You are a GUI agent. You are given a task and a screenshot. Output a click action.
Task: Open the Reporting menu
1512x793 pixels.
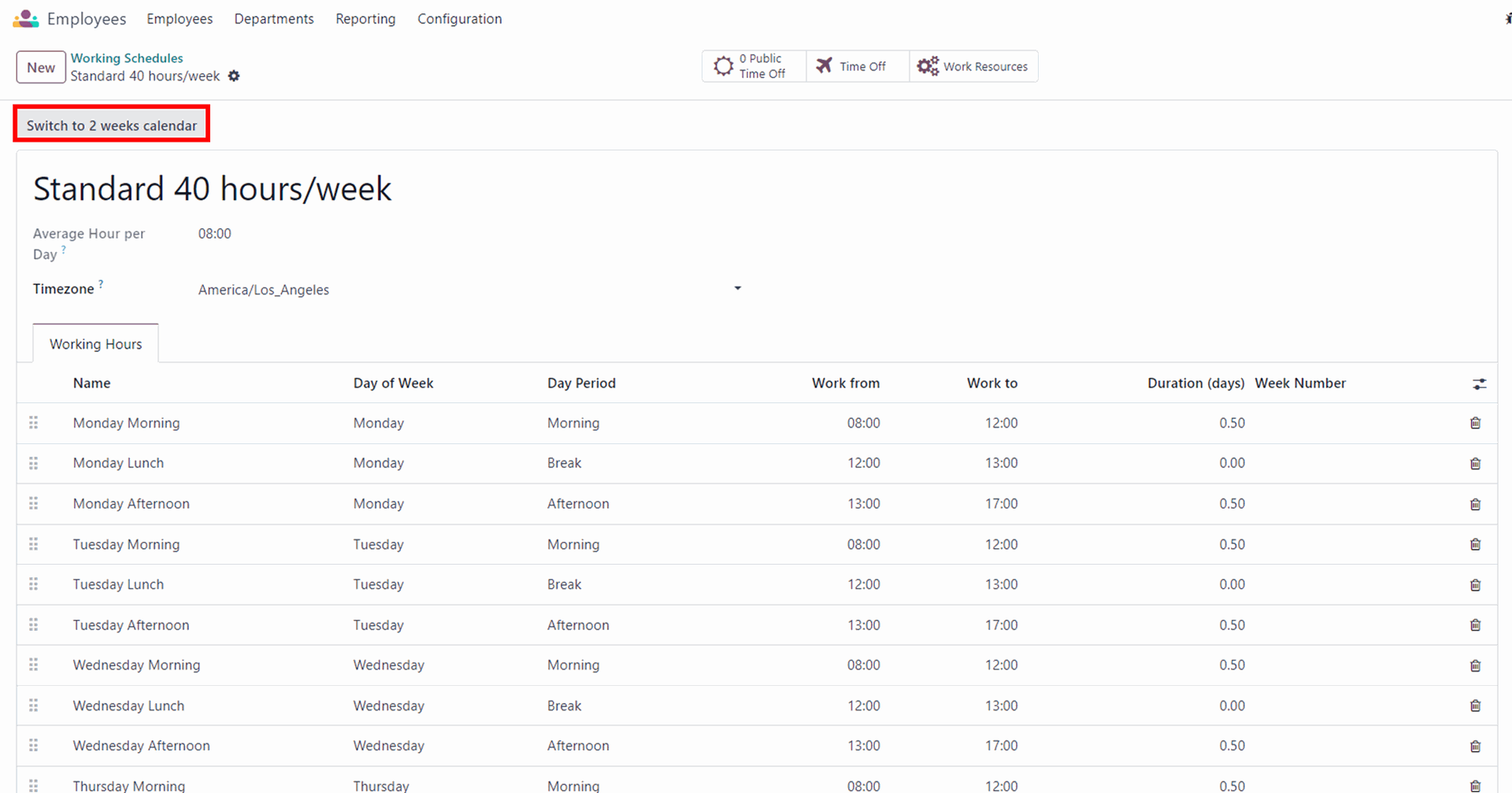pyautogui.click(x=365, y=19)
